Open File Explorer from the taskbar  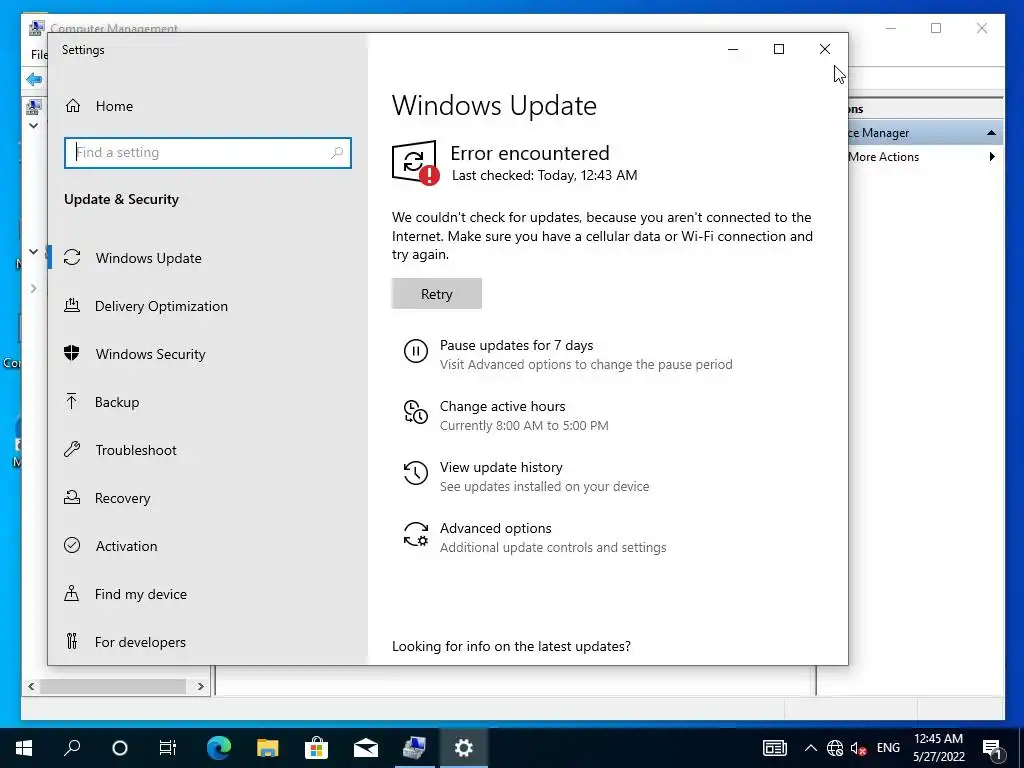click(x=268, y=748)
